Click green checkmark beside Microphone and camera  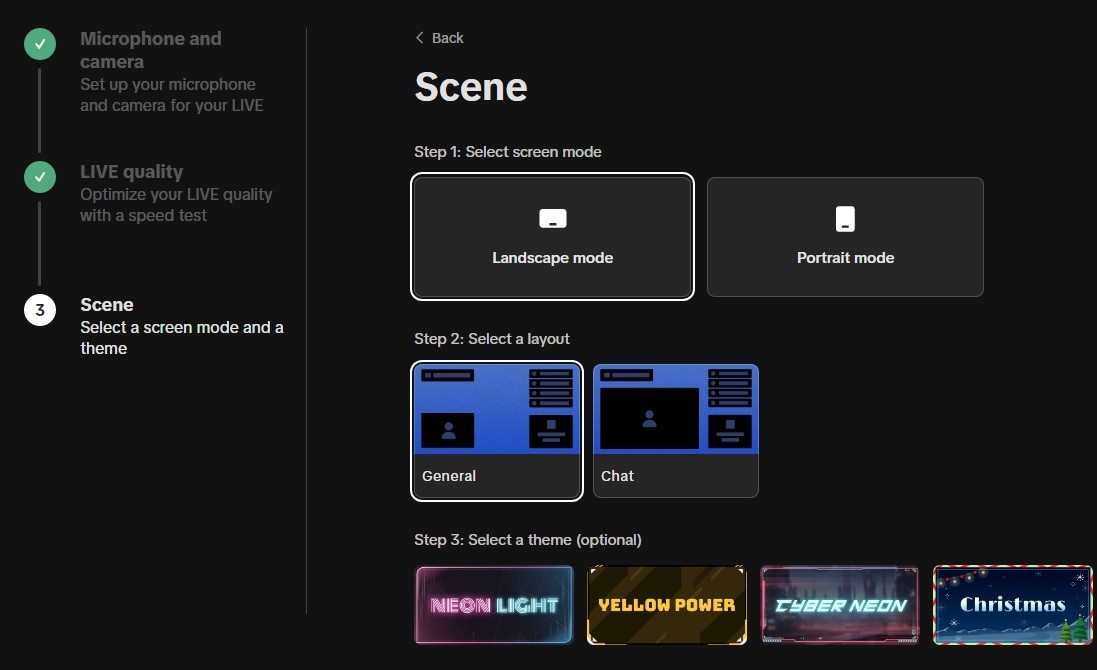point(40,44)
